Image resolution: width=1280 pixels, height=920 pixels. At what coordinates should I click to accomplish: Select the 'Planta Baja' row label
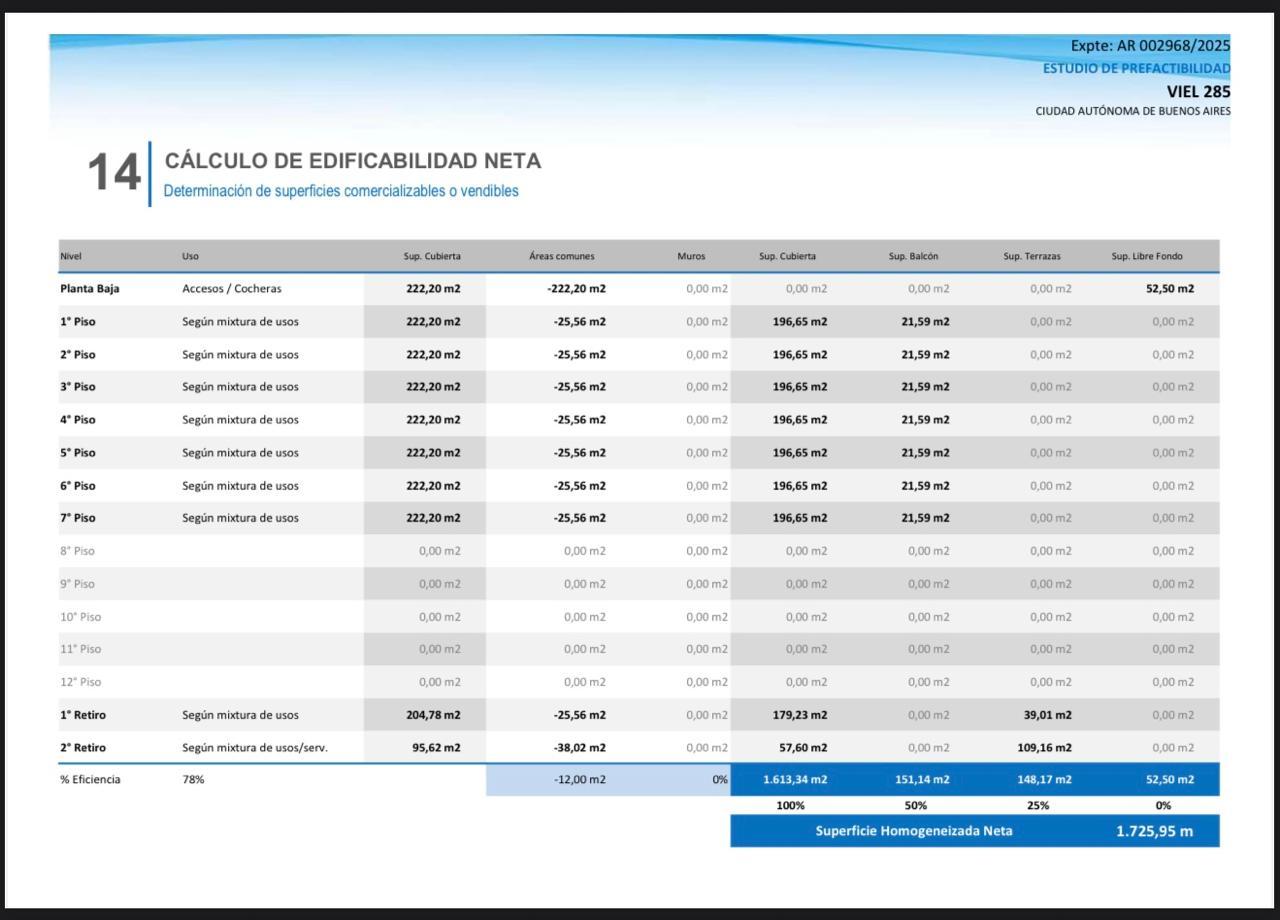tap(89, 288)
